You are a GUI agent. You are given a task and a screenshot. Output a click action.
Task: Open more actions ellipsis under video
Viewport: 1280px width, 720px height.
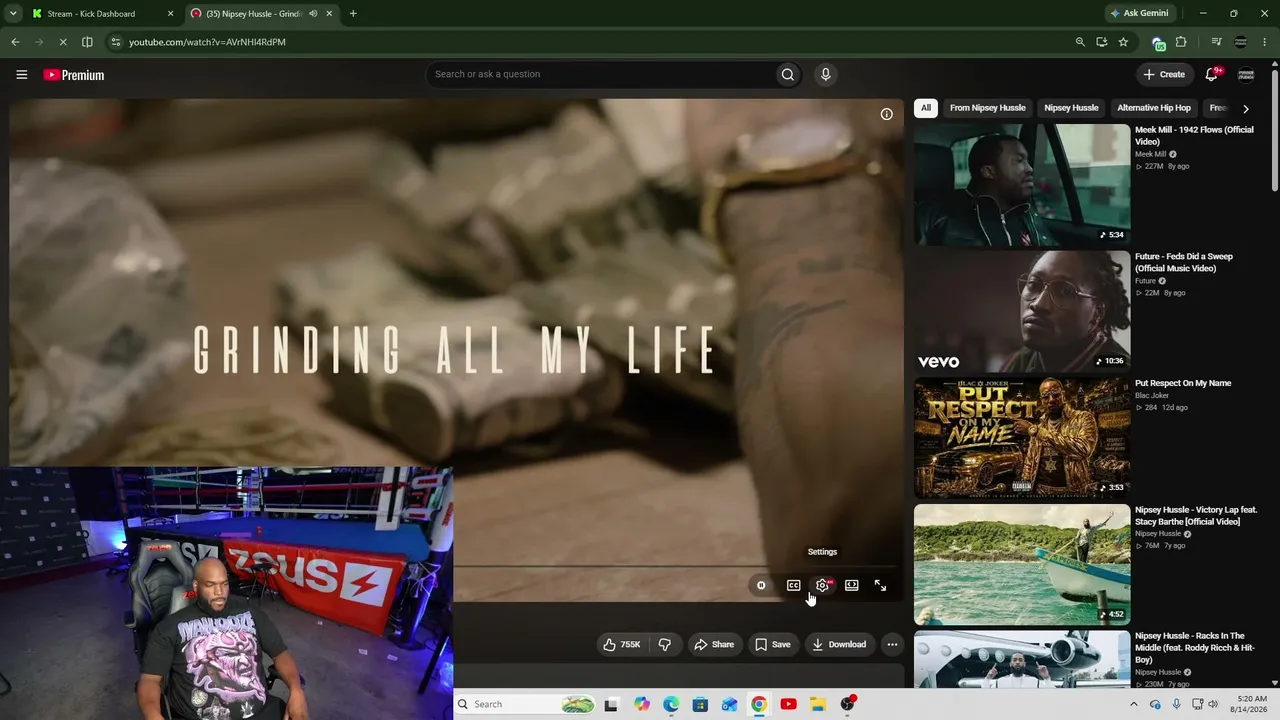point(892,645)
